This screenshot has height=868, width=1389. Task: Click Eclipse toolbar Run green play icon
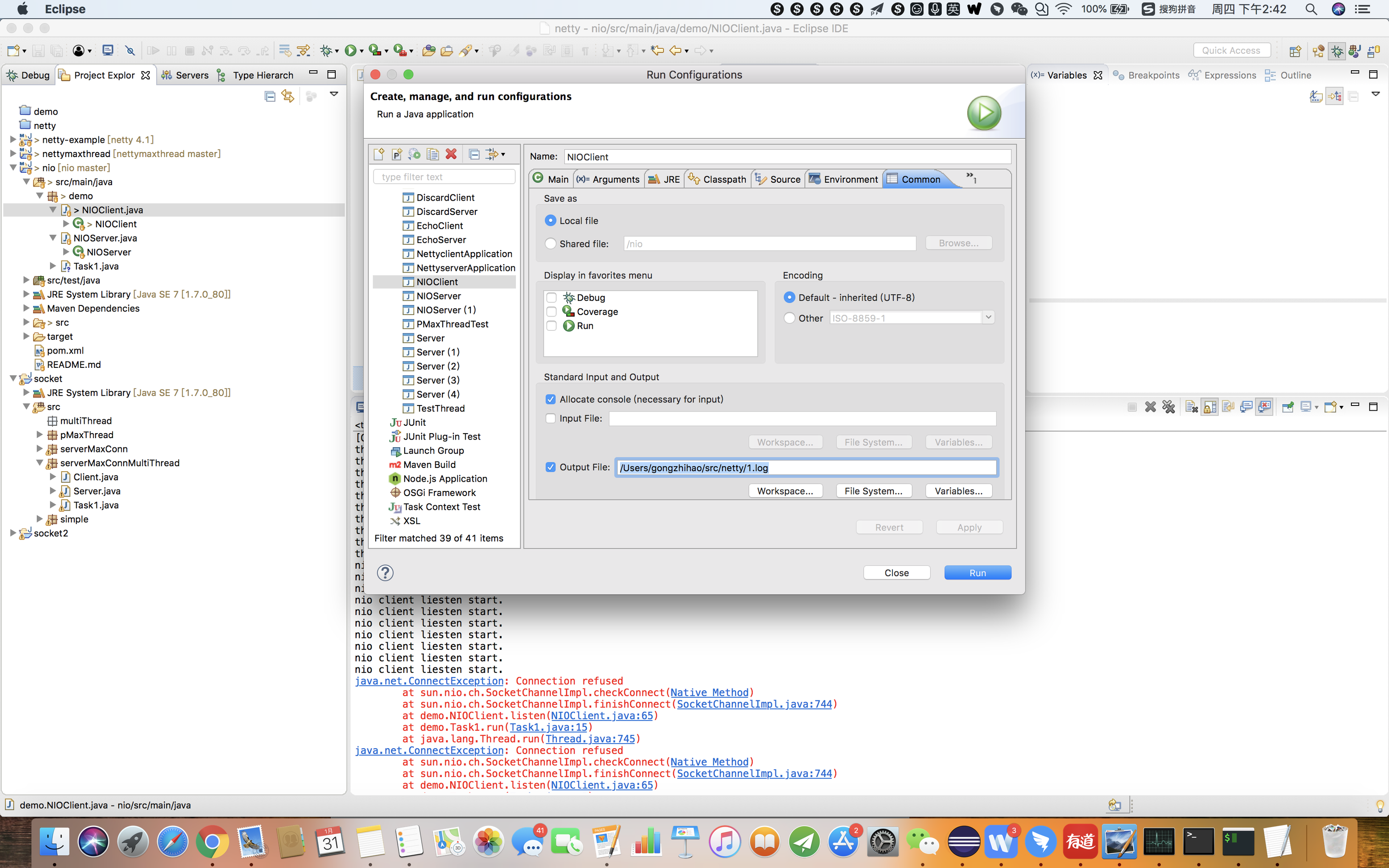tap(350, 51)
